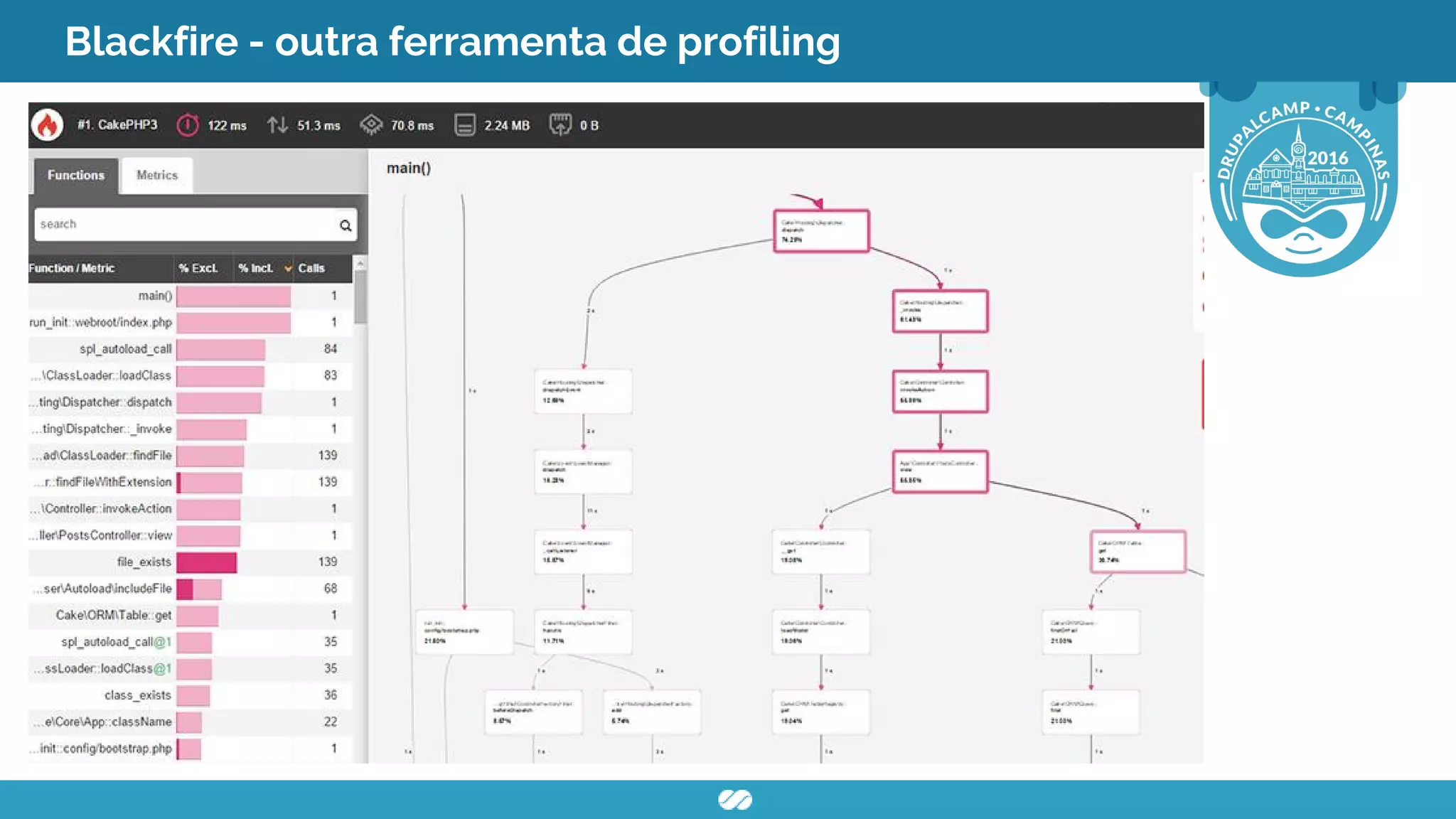Select the Cake\ORM\Table::get row
This screenshot has height=819, width=1456.
coord(191,616)
